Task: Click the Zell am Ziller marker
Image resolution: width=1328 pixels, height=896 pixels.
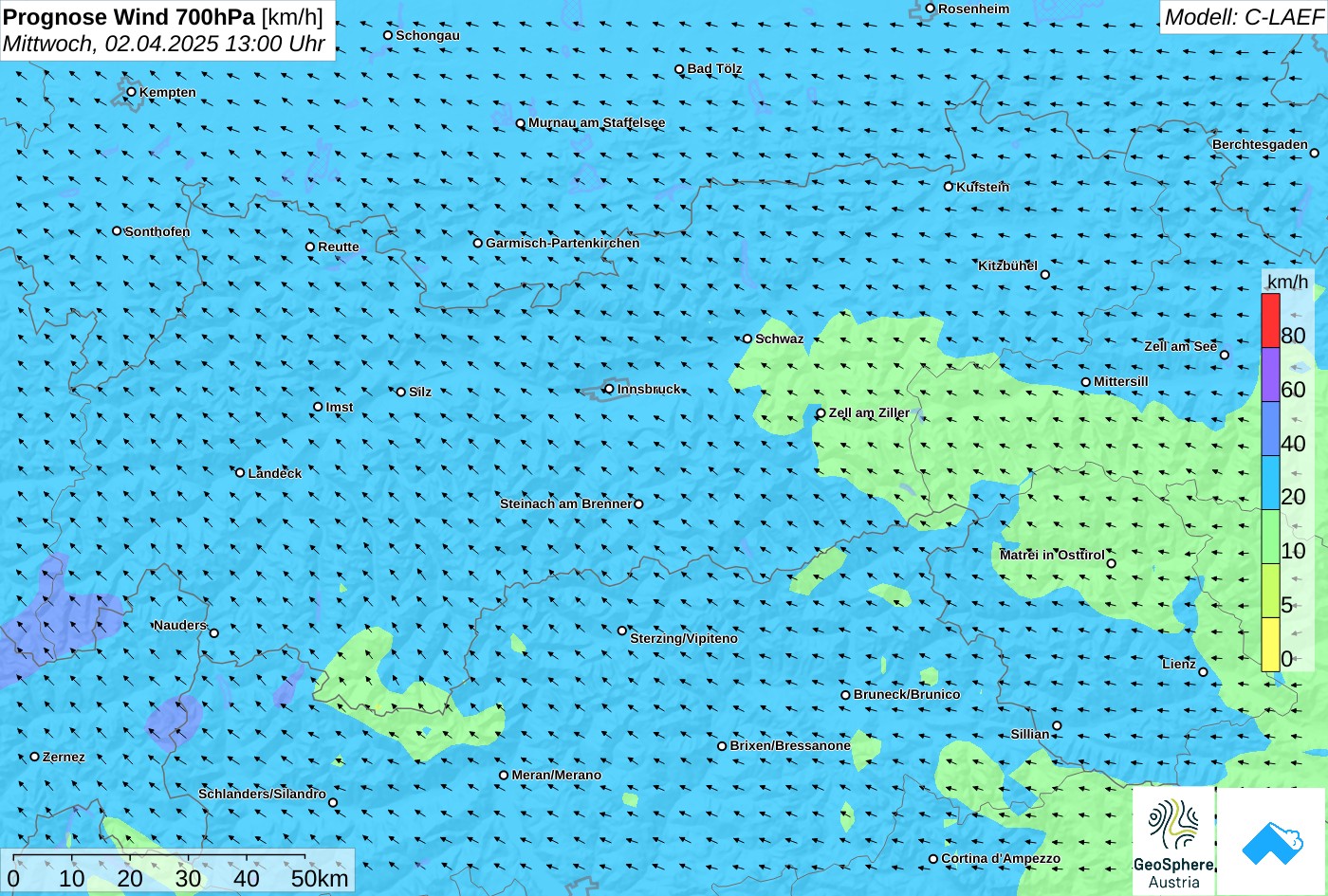Action: tap(821, 412)
